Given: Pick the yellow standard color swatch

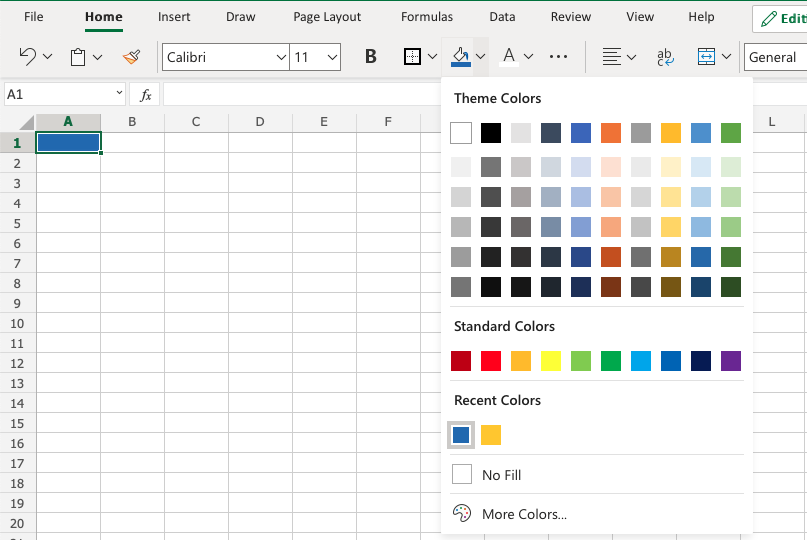Looking at the screenshot, I should coord(551,360).
